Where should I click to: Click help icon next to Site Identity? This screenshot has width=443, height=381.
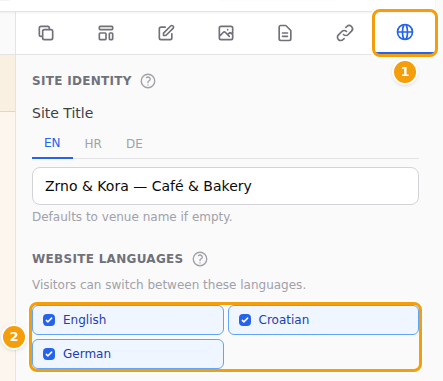click(x=148, y=81)
